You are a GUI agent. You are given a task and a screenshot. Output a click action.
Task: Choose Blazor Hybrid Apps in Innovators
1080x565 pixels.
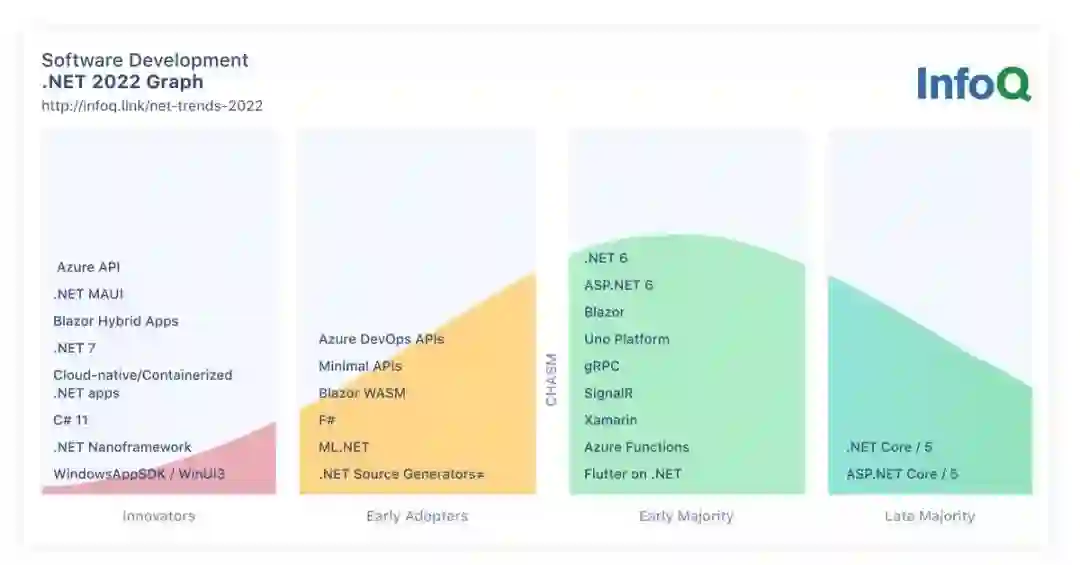pyautogui.click(x=116, y=321)
